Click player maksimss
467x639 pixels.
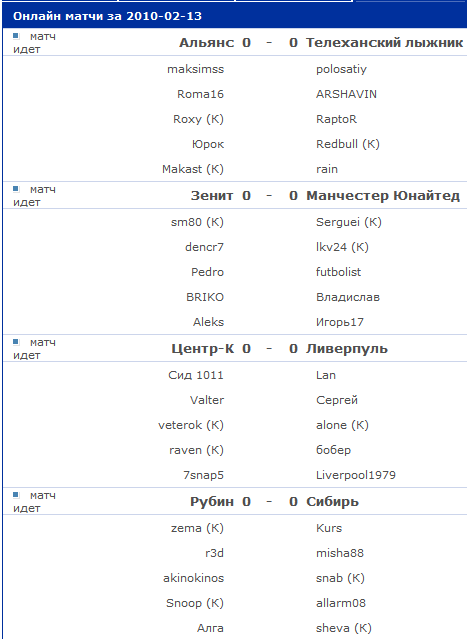[x=196, y=69]
